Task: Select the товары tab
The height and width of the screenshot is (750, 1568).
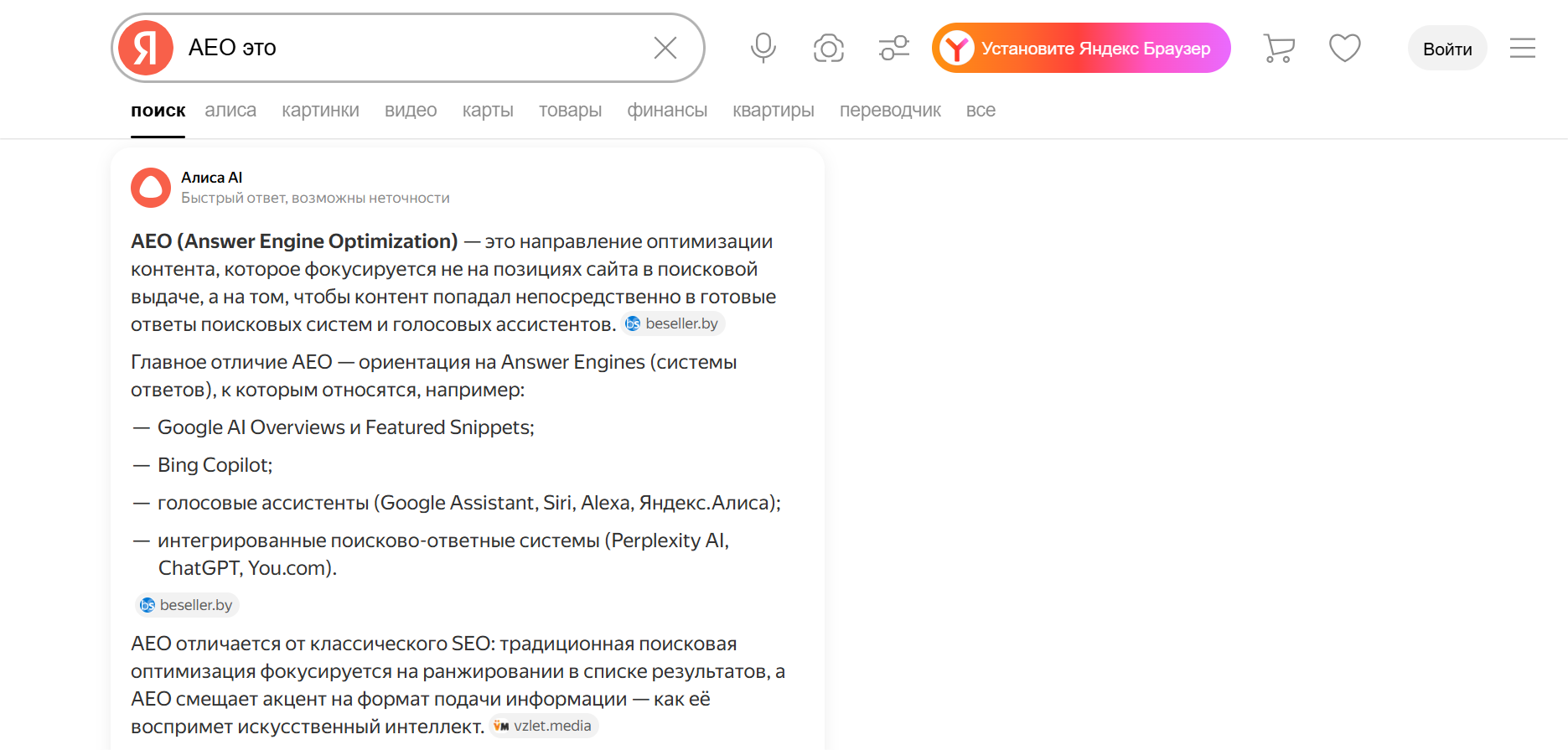Action: 570,111
